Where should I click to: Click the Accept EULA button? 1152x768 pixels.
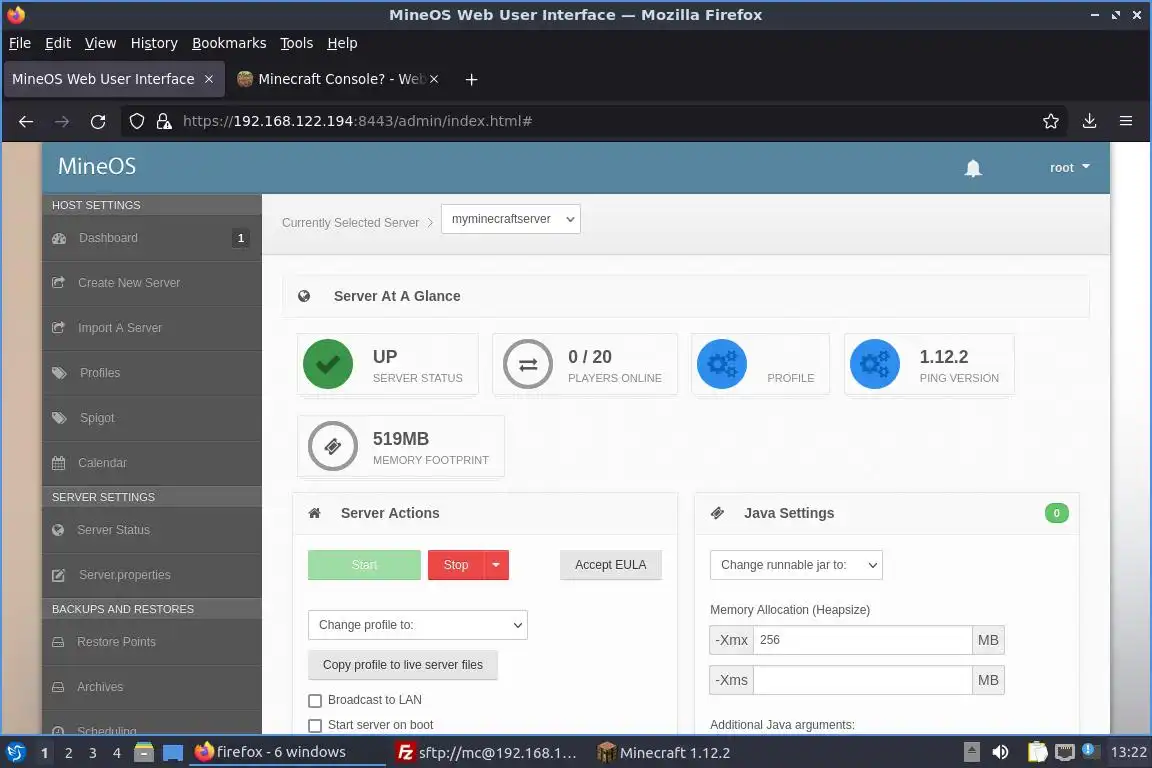coord(611,564)
